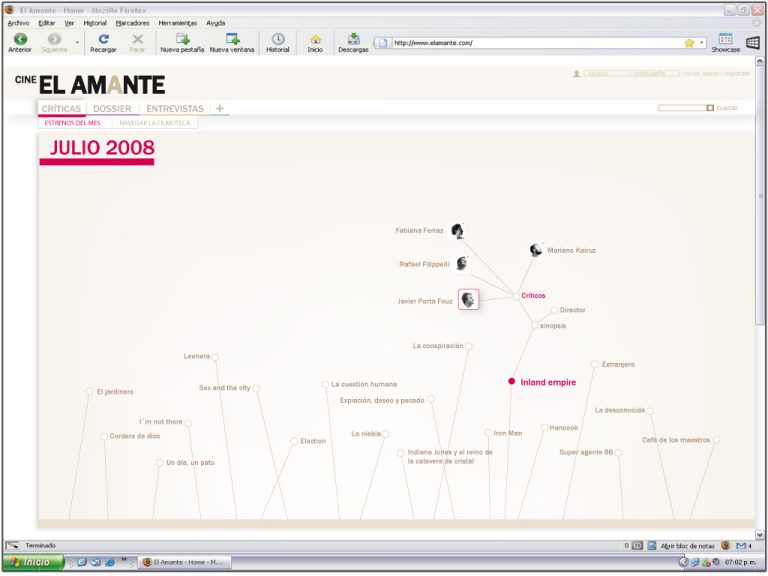Open the Editar menu
The image size is (768, 576).
coord(47,23)
